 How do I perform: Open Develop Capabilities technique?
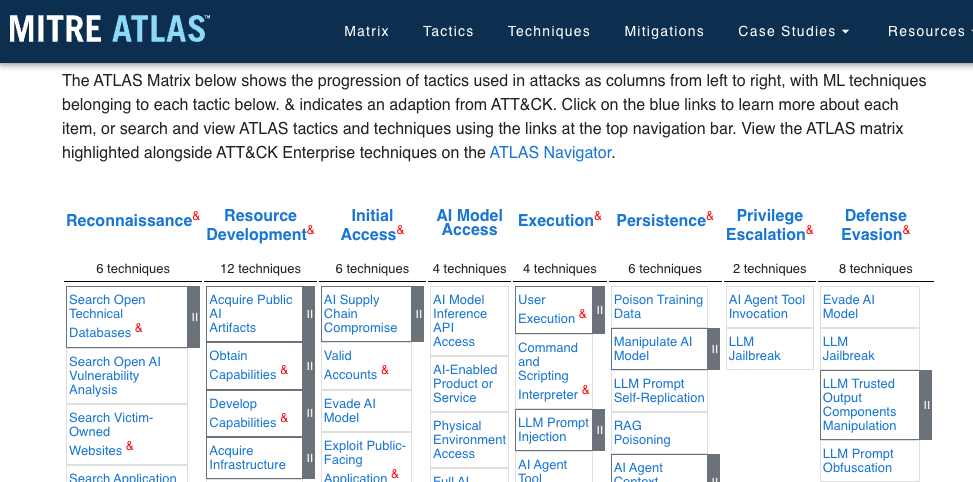243,413
